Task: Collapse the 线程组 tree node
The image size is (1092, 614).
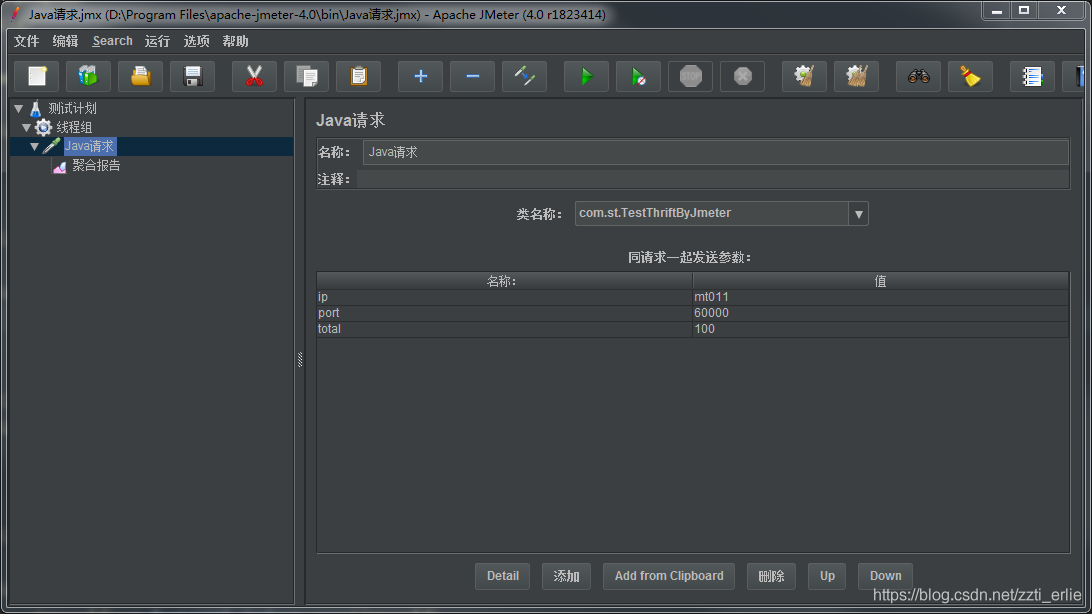Action: [x=27, y=127]
